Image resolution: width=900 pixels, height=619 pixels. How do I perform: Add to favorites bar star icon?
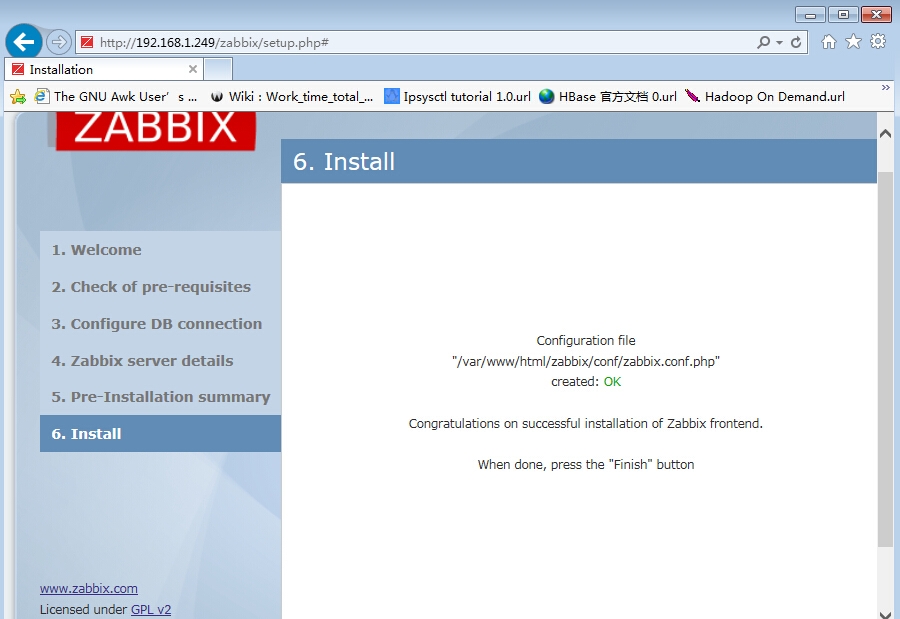(18, 96)
